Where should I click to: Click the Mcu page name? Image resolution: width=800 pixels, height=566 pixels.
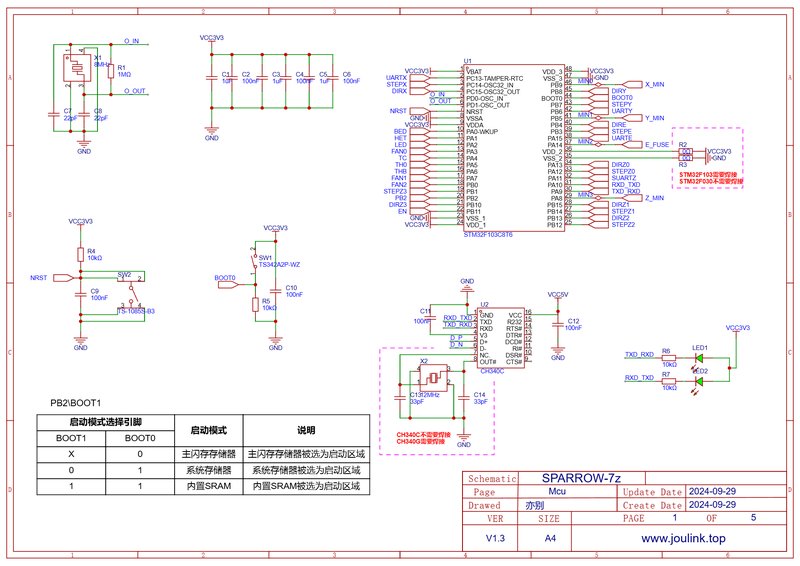coord(557,491)
